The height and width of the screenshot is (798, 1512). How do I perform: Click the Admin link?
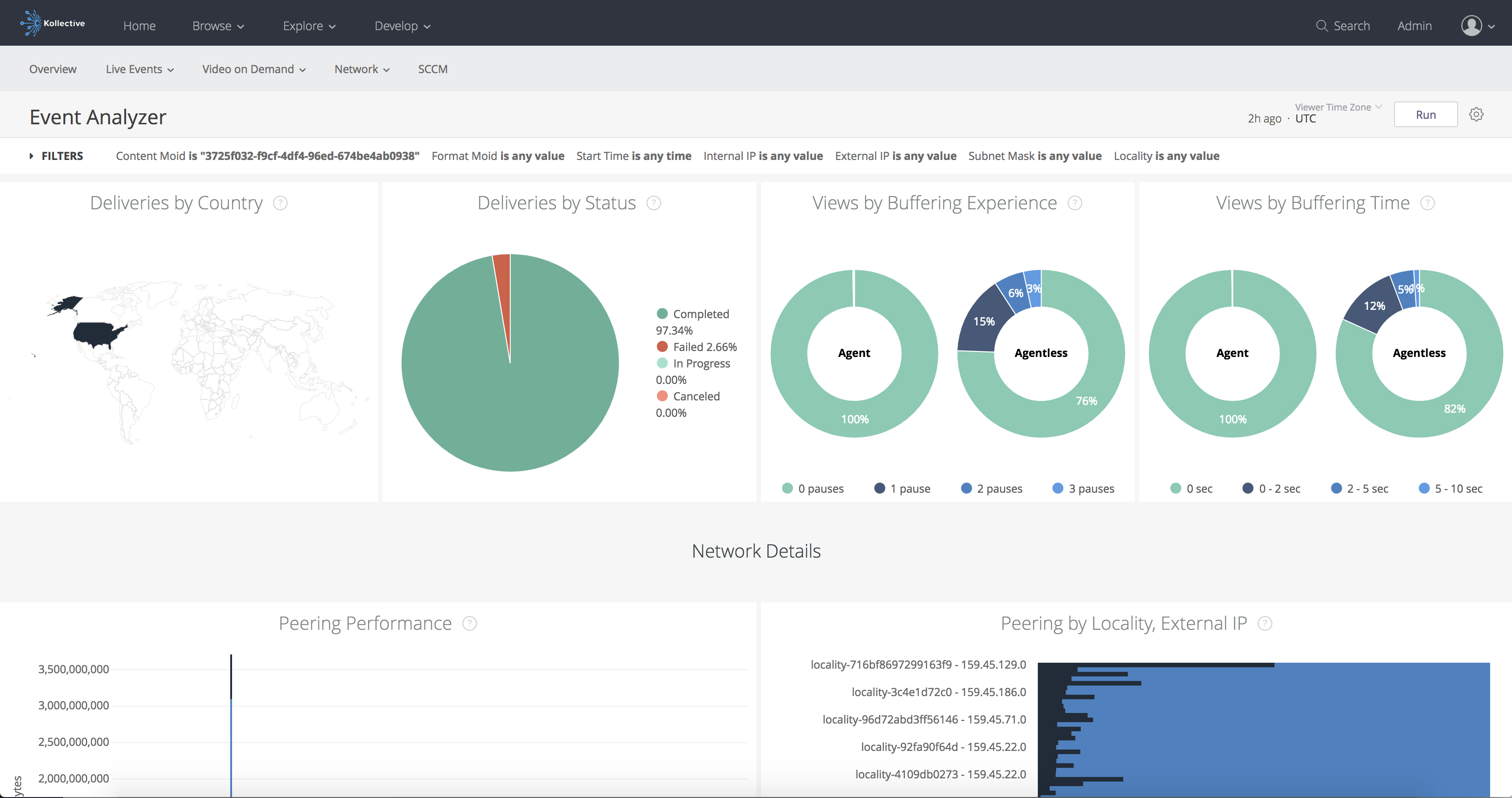click(1414, 26)
